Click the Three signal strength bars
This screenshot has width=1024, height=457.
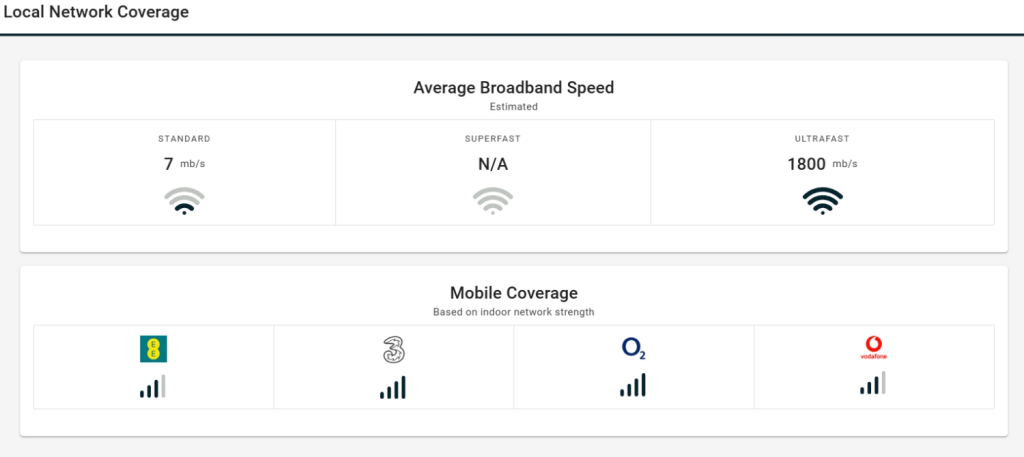[393, 386]
